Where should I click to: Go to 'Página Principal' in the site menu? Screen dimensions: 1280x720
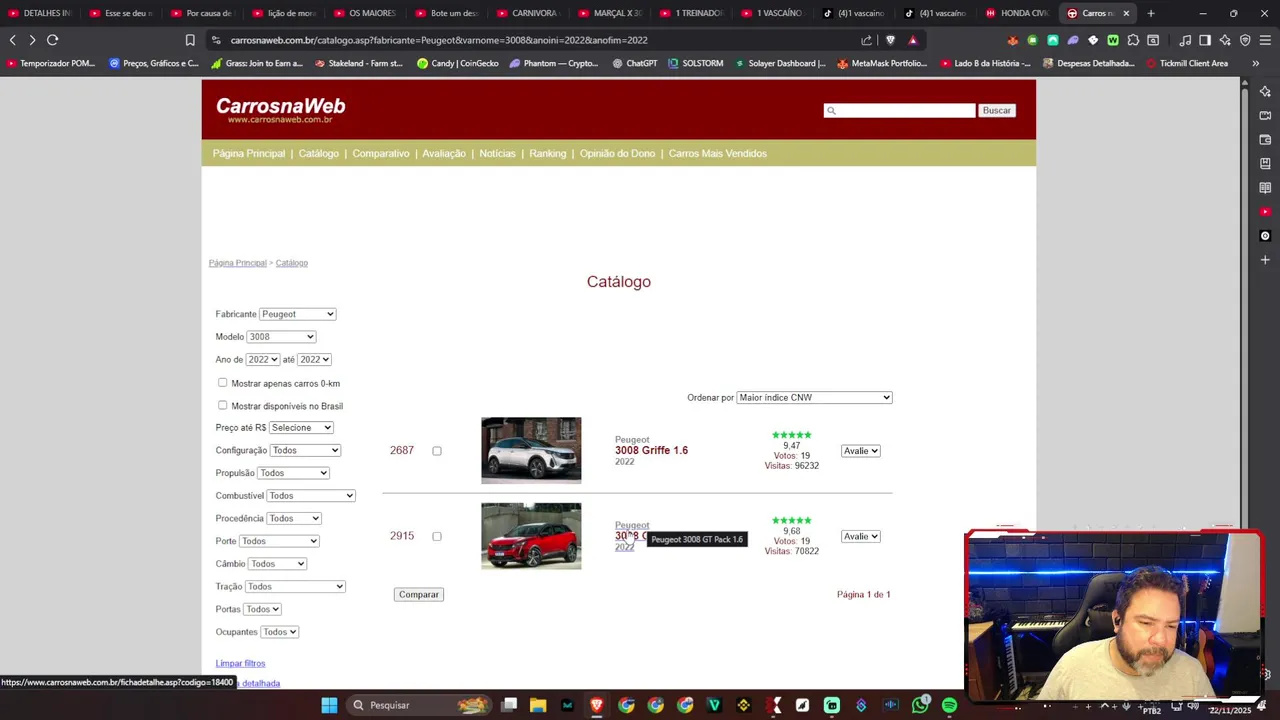tap(249, 153)
